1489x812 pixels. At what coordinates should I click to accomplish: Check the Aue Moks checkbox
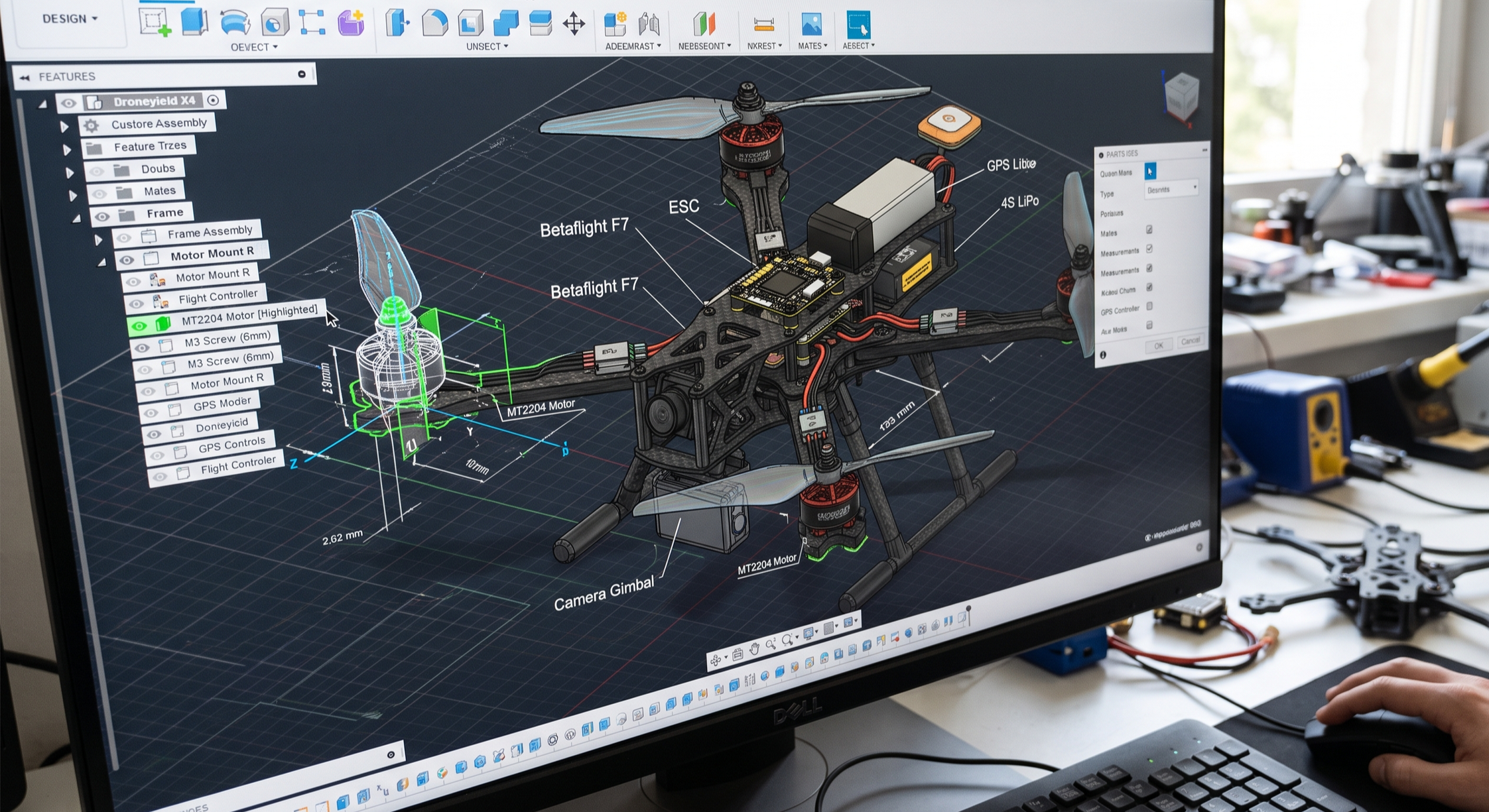1149,325
